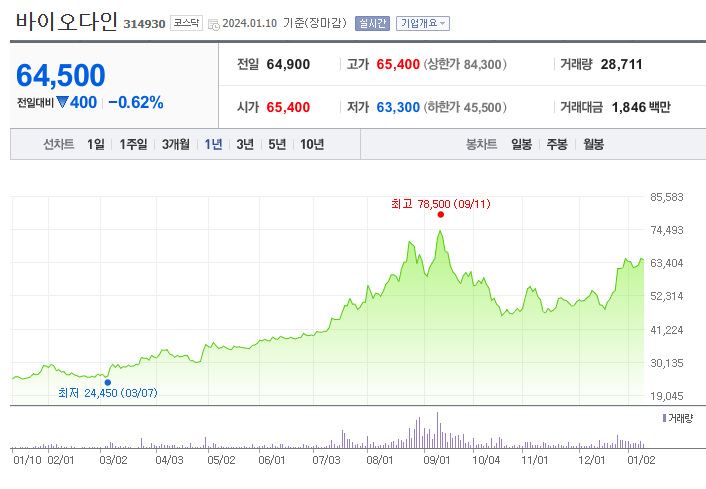Click the 2024.01.10 date text
706x489 pixels.
249,23
